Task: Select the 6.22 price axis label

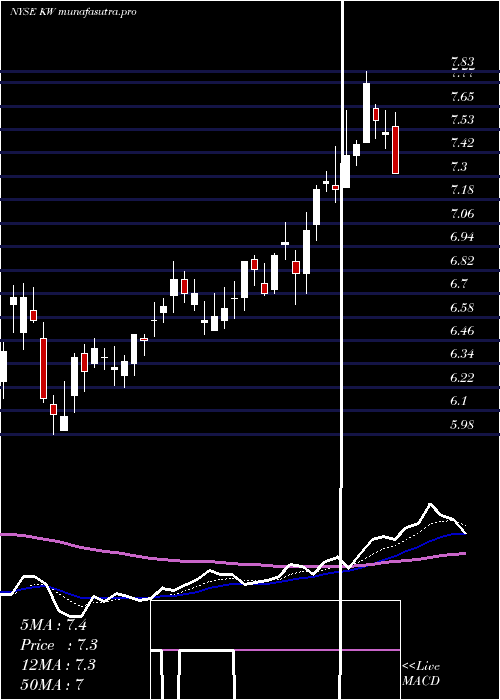Action: 462,377
